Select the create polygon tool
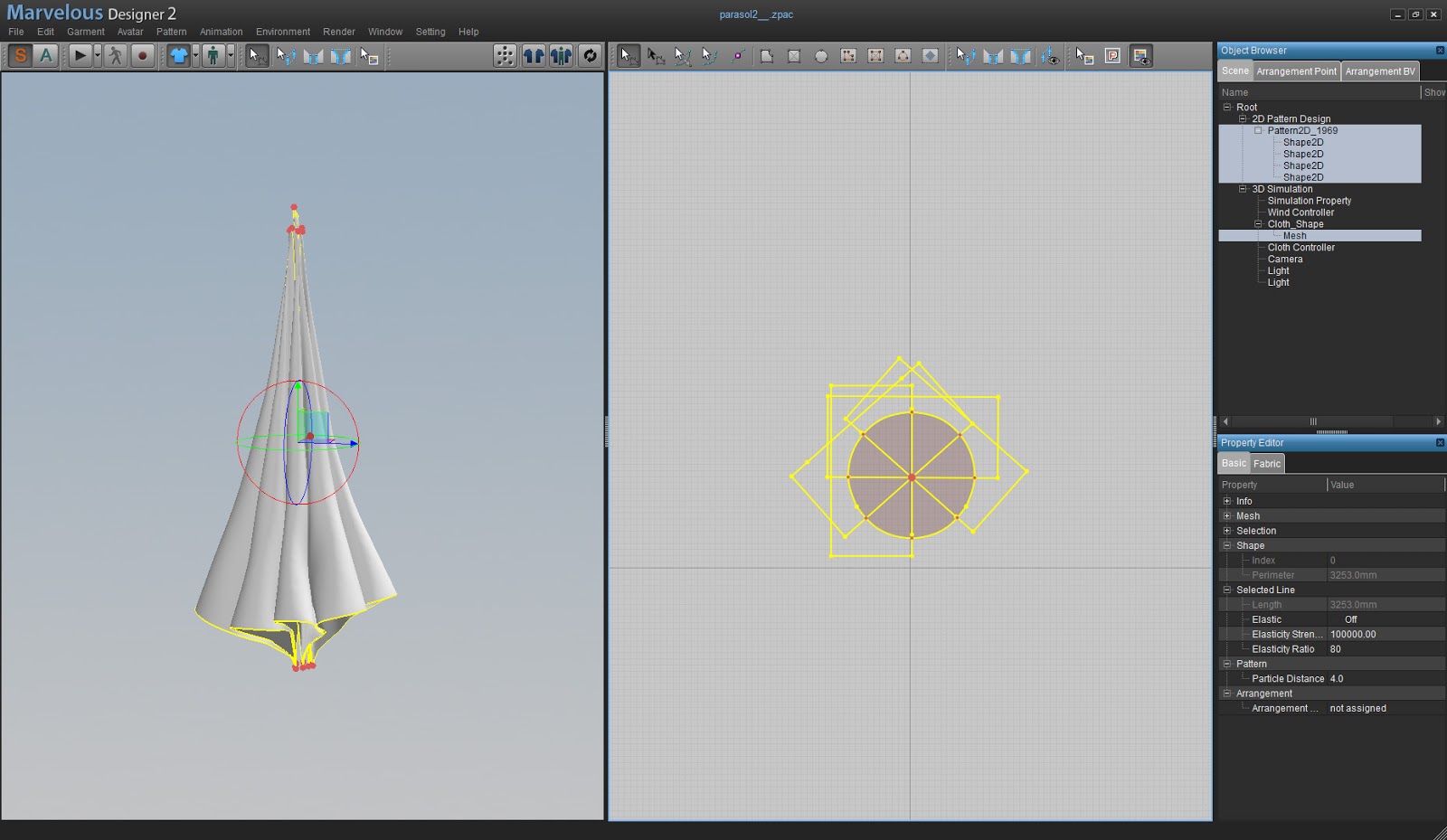Screen dimensions: 1447x840 [767, 56]
